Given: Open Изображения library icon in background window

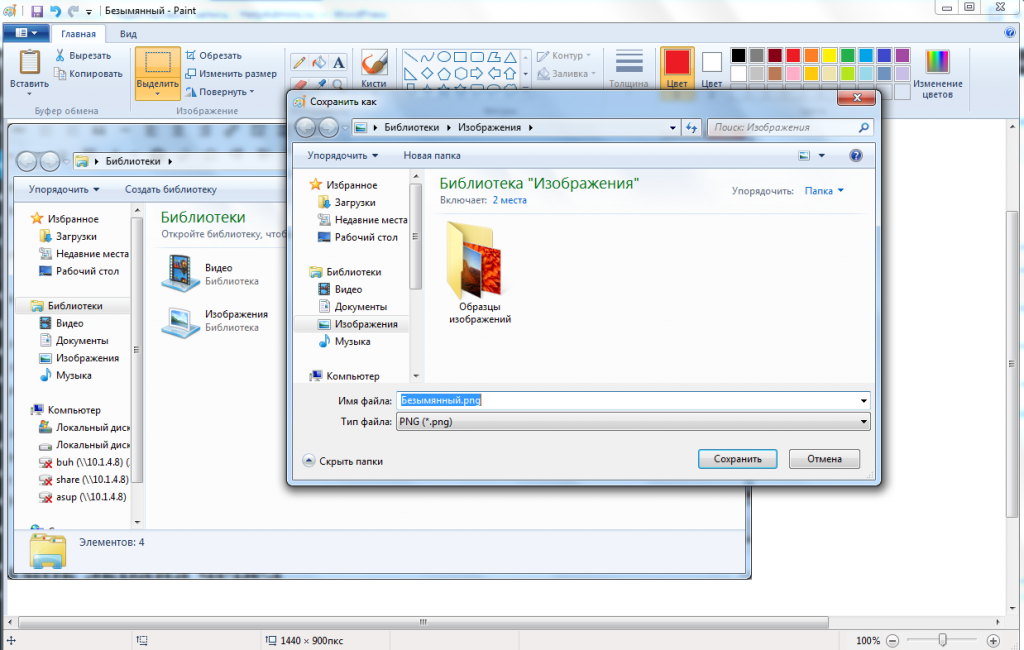Looking at the screenshot, I should point(181,322).
